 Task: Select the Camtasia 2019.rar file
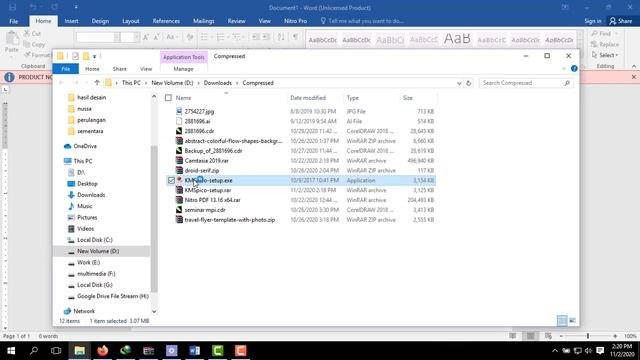206,160
